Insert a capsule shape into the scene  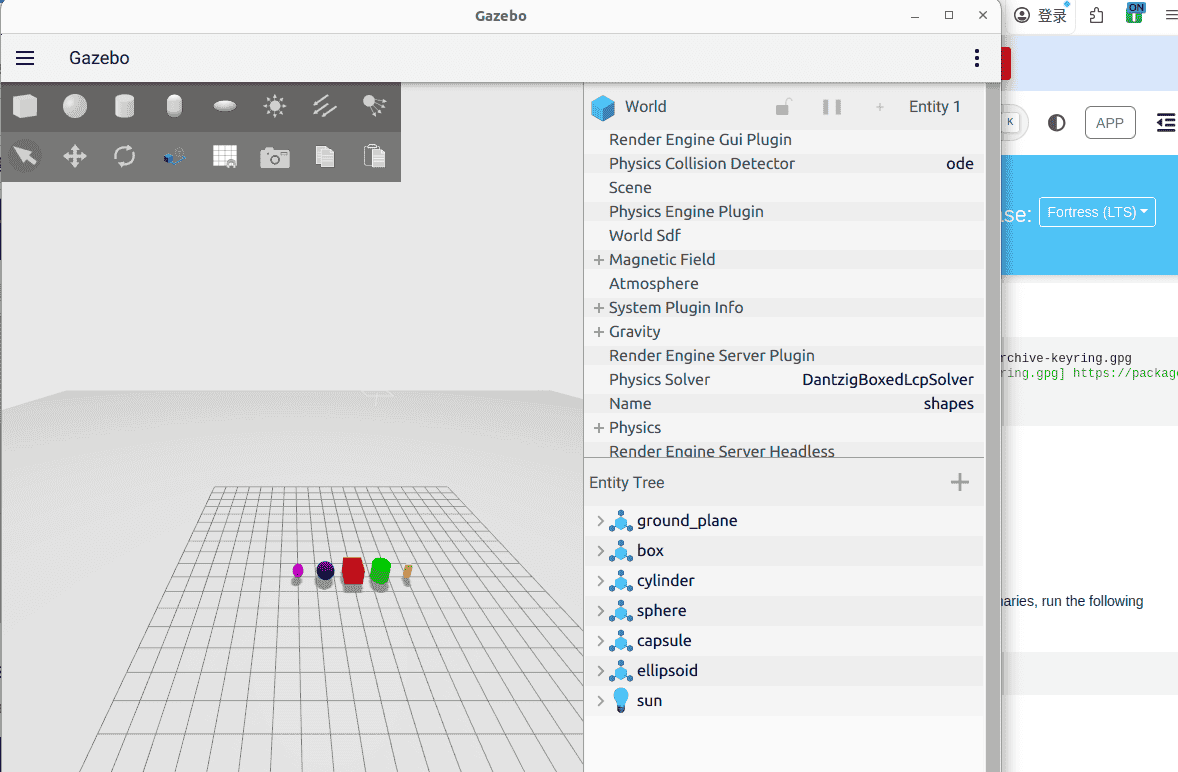point(175,106)
